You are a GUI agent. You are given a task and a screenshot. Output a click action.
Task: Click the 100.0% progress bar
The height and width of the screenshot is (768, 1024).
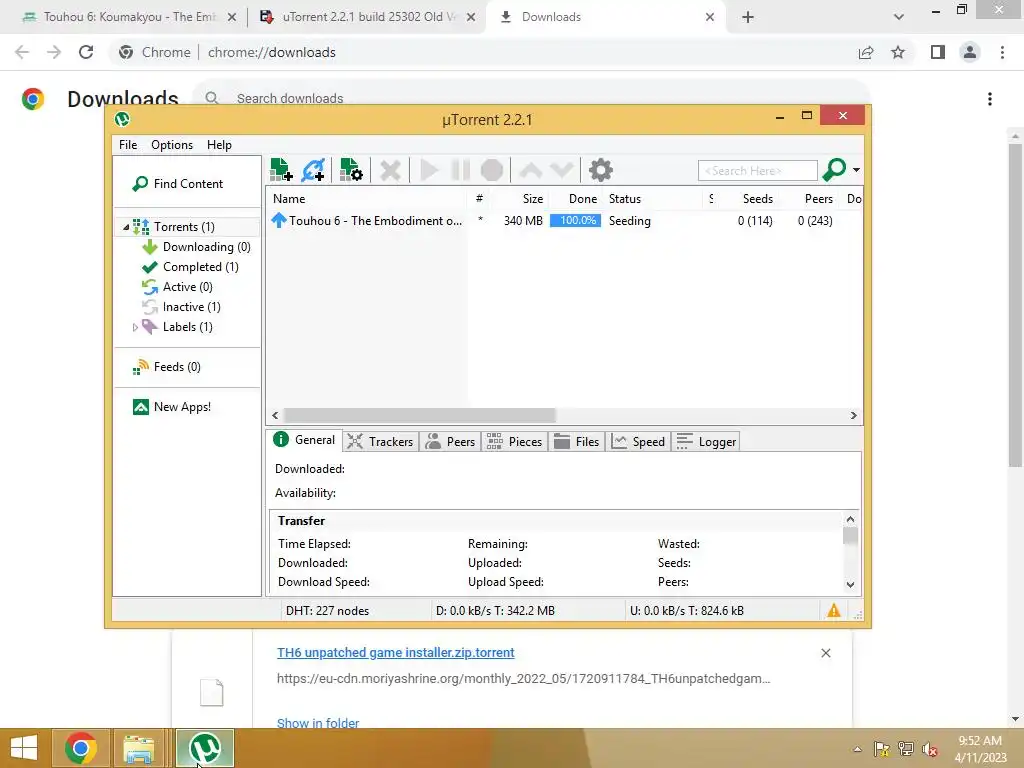[x=575, y=221]
